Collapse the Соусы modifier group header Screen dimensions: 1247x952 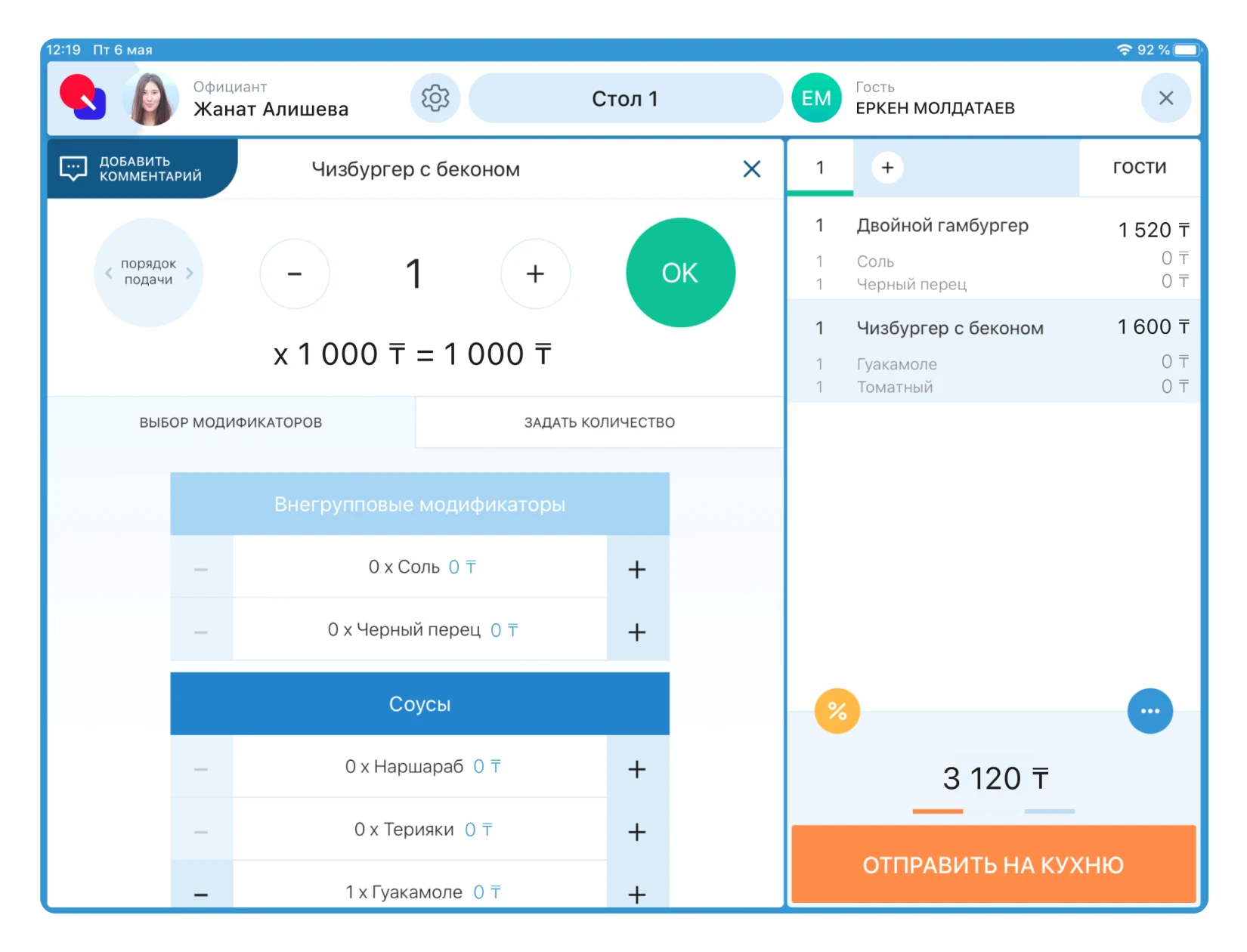(x=419, y=704)
